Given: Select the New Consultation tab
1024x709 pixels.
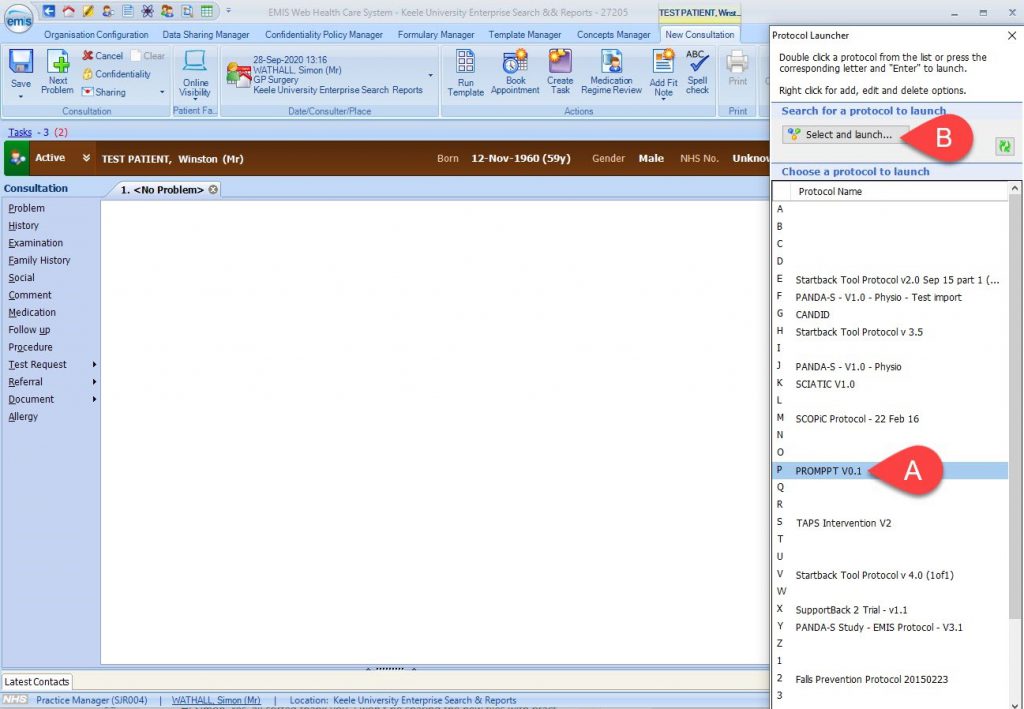Looking at the screenshot, I should pos(699,35).
